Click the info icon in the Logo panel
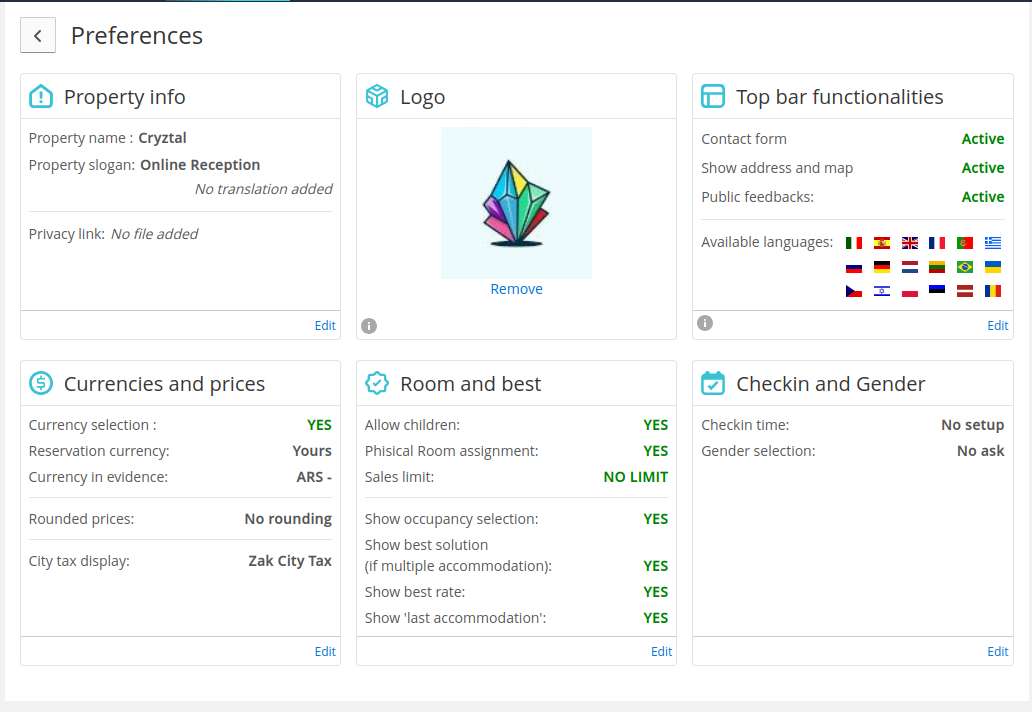 369,325
